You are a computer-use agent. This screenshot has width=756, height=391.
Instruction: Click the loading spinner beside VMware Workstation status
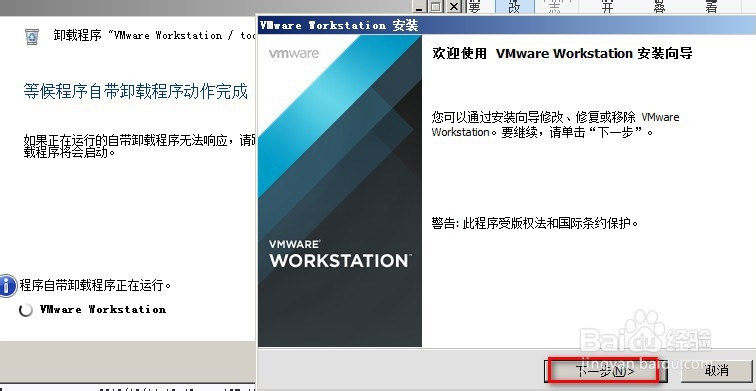pos(26,310)
